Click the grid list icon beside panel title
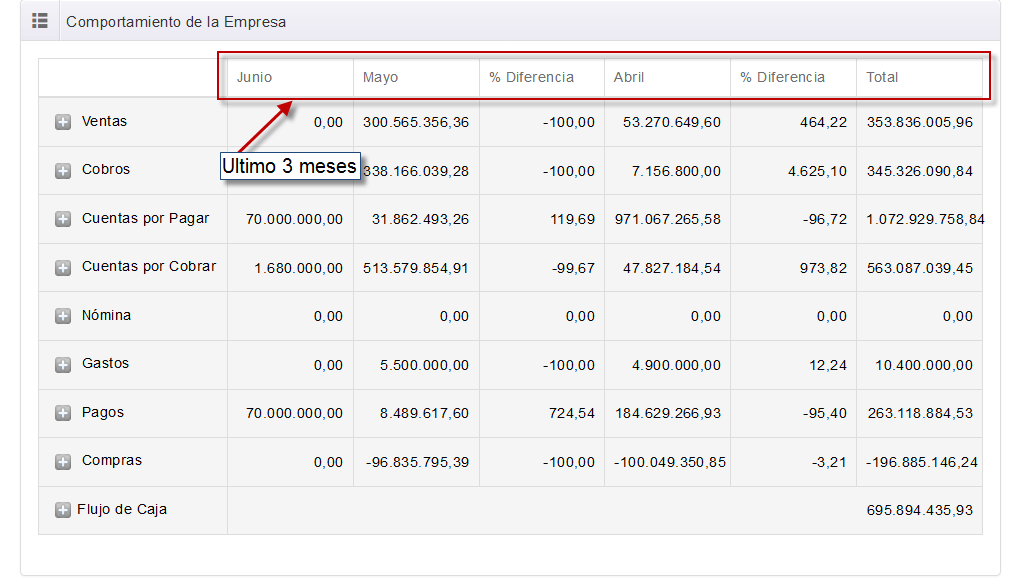Screen dimensions: 1018x586 click(40, 21)
